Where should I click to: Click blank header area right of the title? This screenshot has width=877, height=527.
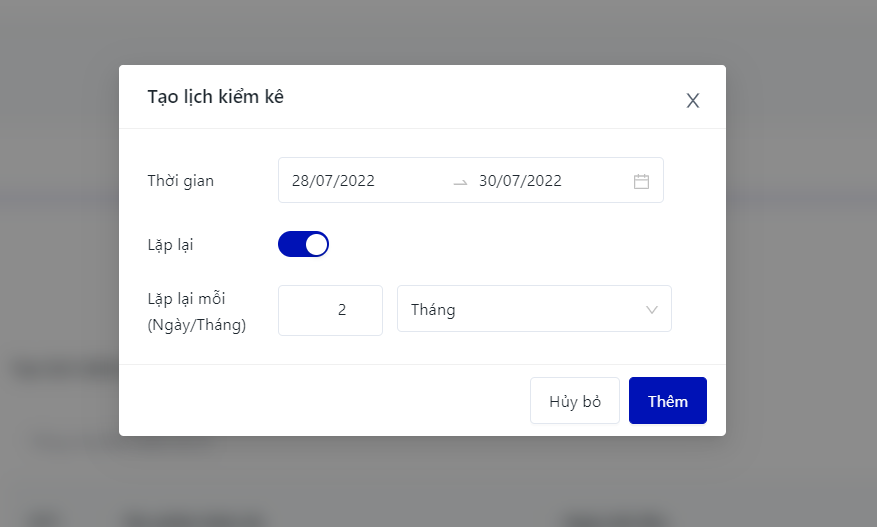pyautogui.click(x=480, y=97)
